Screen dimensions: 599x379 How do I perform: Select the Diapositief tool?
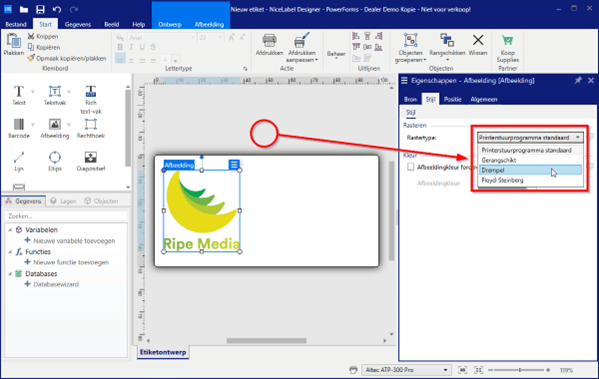click(91, 161)
